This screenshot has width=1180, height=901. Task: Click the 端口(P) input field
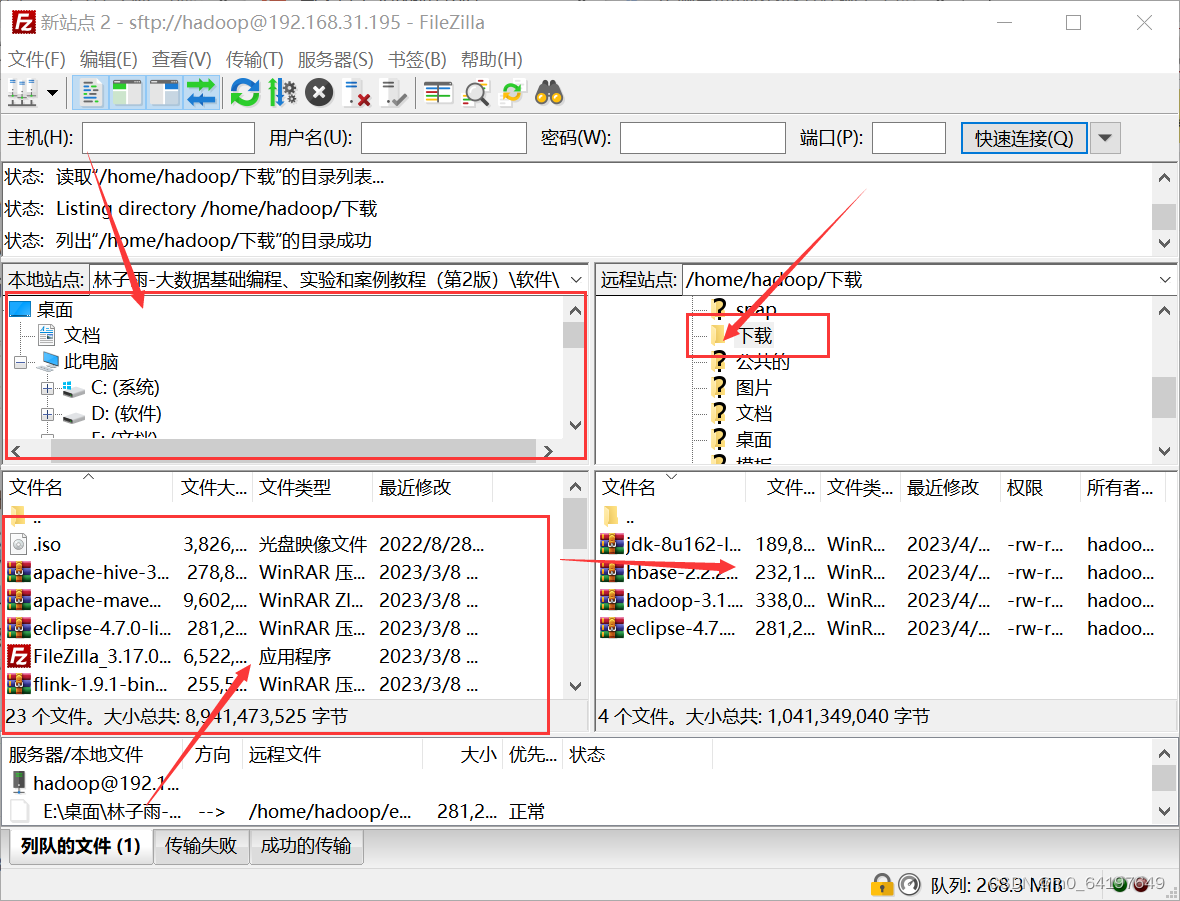coord(908,138)
